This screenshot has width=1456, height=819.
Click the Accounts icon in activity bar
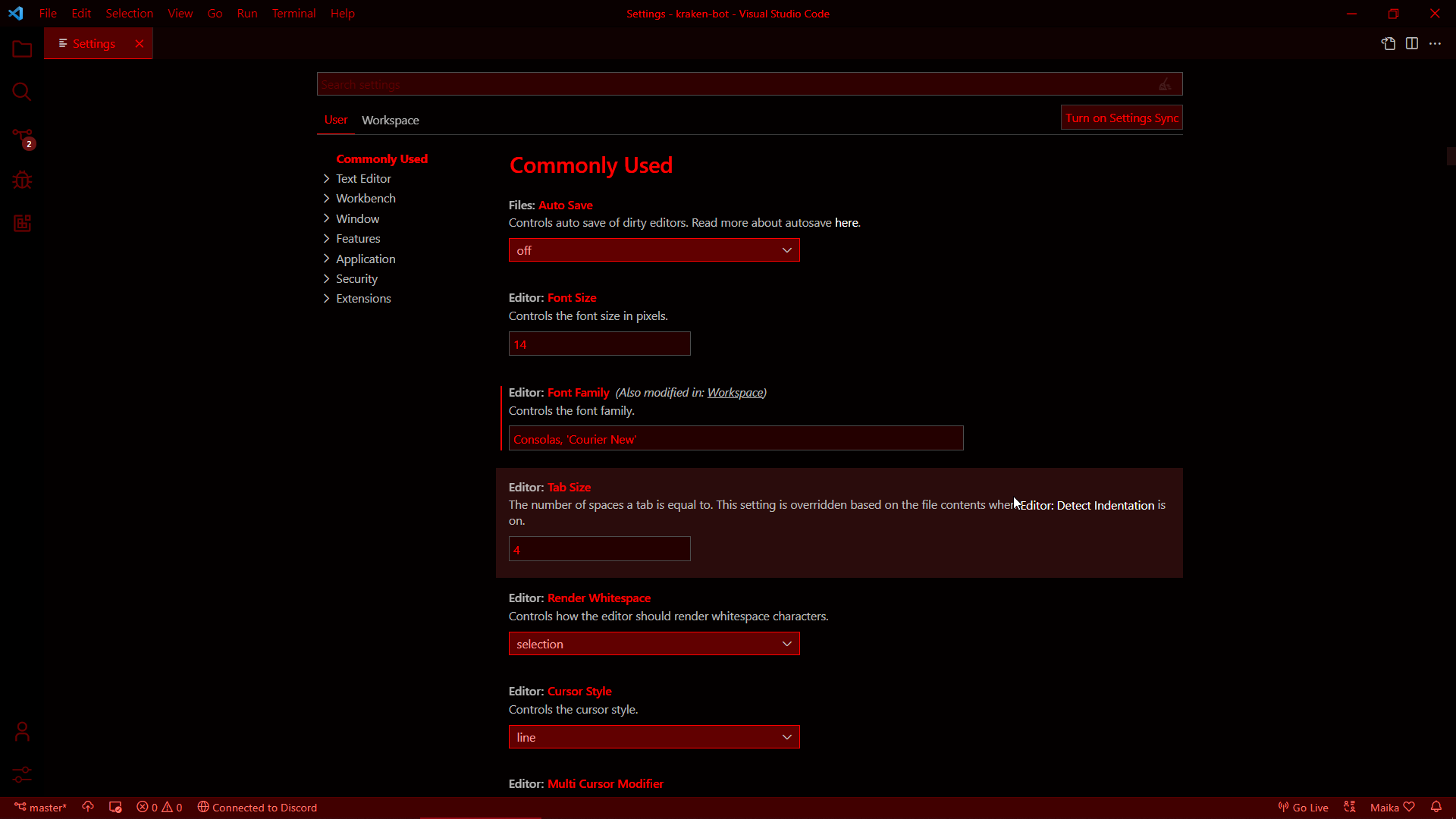click(22, 731)
